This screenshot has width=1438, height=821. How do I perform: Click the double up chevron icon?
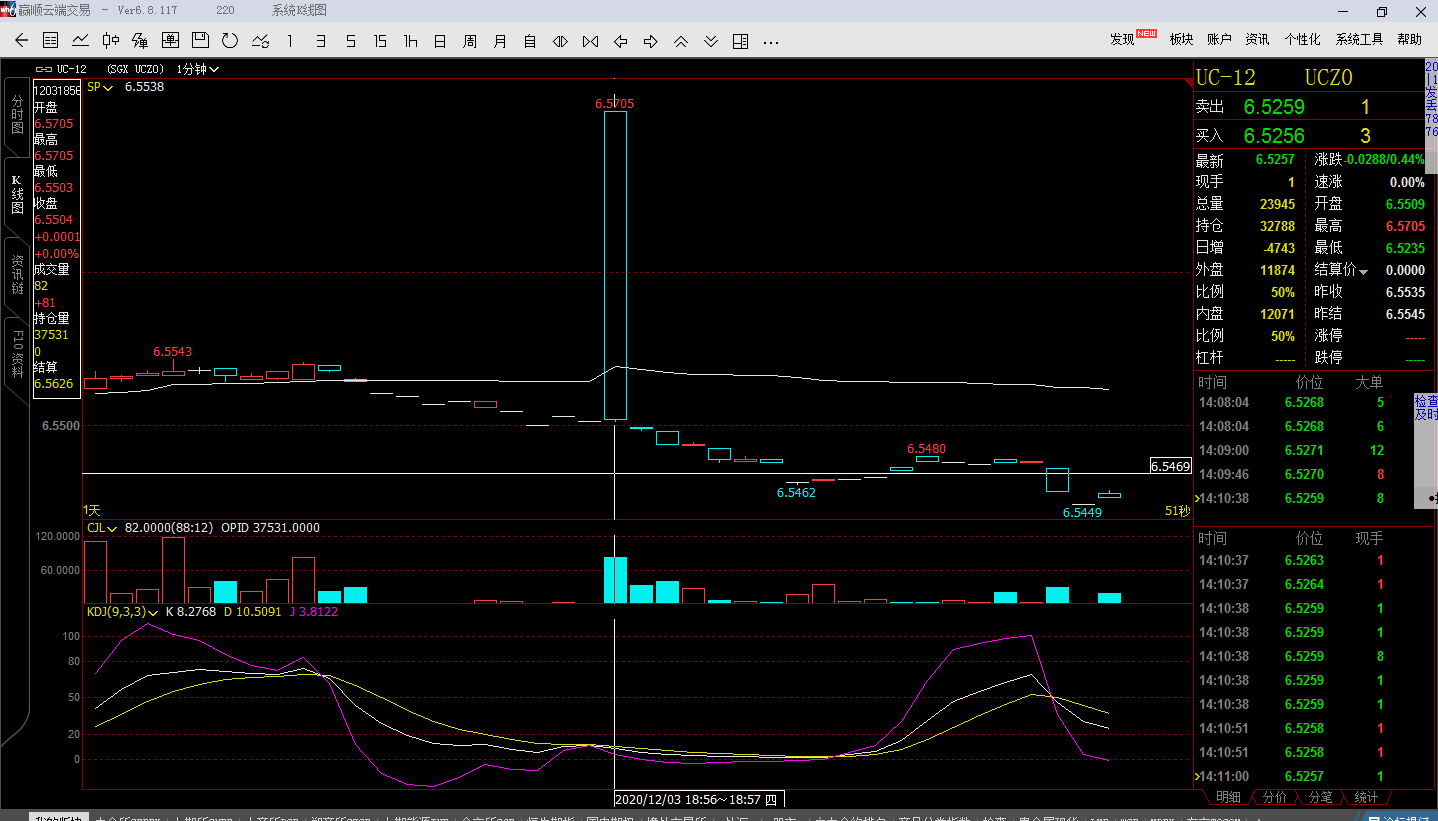680,41
